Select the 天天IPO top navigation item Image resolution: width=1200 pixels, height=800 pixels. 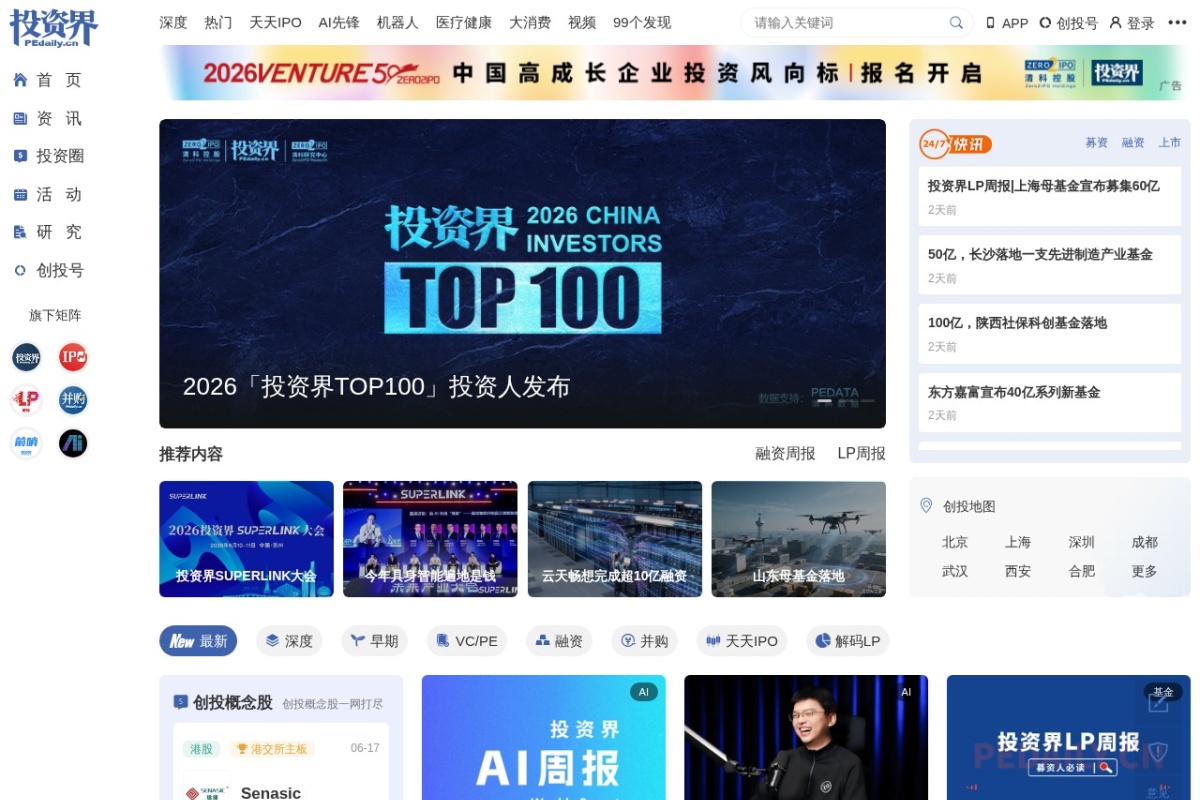point(275,22)
